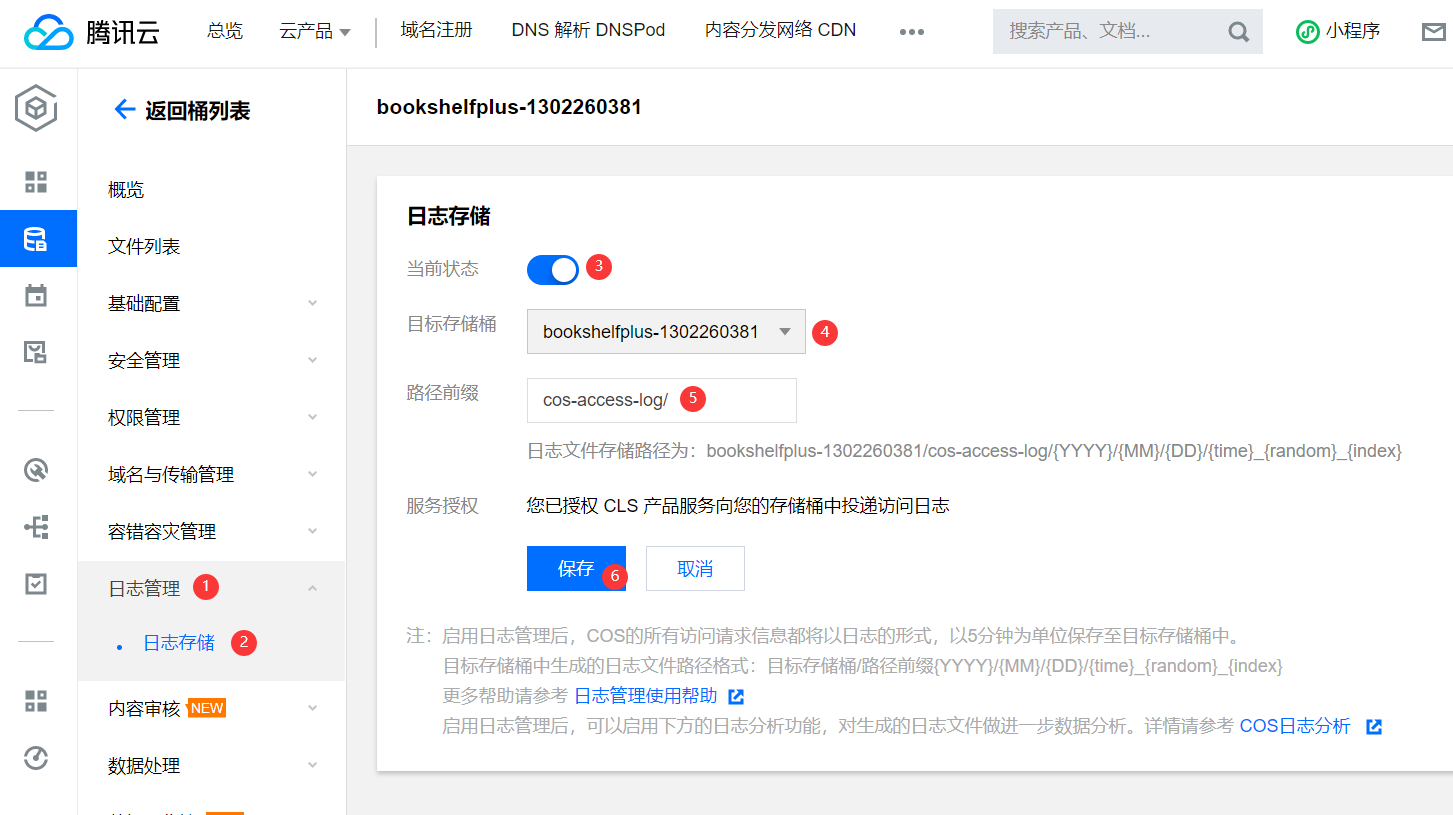
Task: Open the hexagon cube console icon in sidebar
Action: coord(36,107)
